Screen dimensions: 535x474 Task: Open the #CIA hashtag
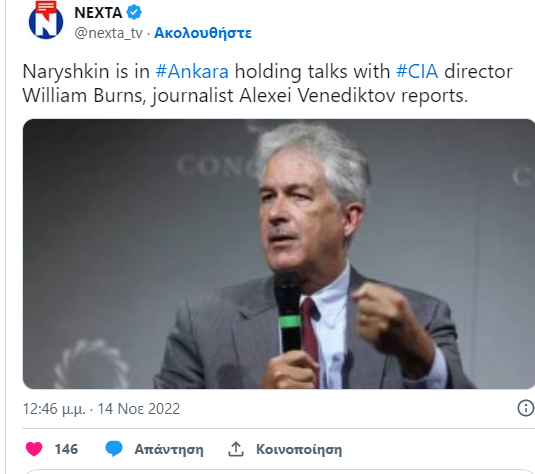[x=417, y=72]
